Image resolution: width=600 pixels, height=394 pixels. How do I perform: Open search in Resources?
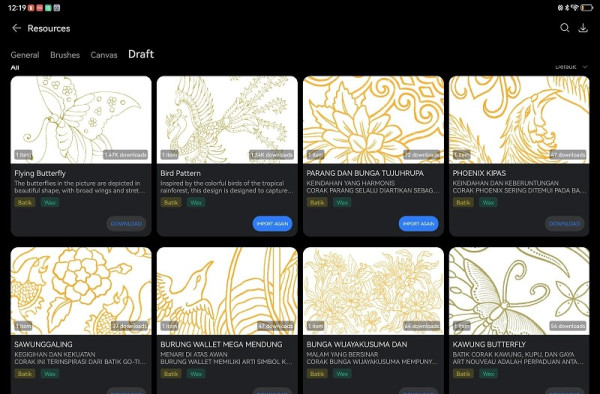click(x=564, y=28)
